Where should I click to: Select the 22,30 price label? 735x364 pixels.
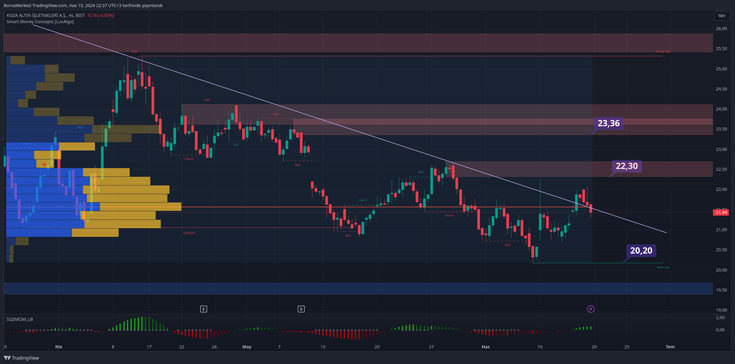coord(627,166)
